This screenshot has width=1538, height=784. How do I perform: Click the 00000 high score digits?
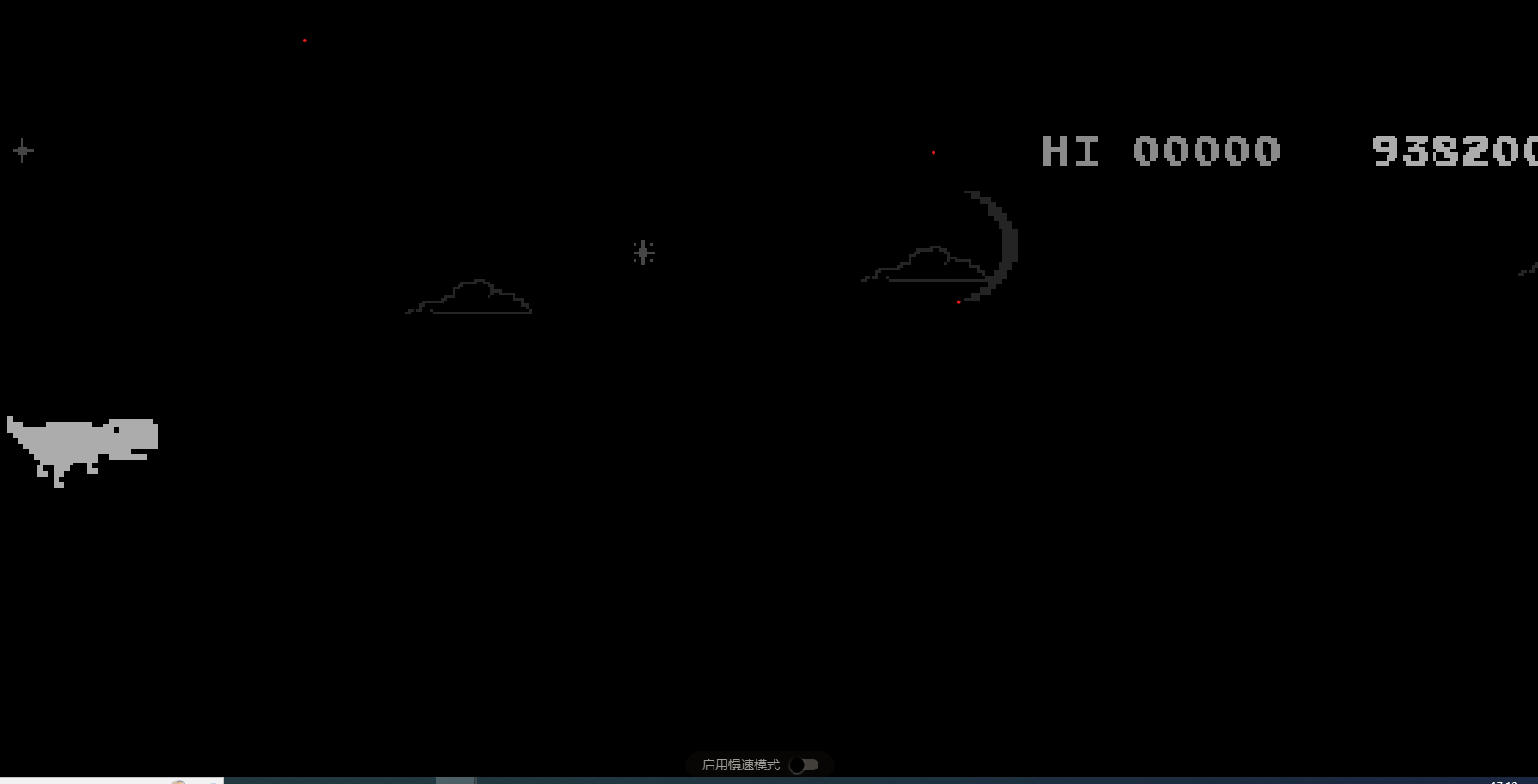click(1206, 151)
